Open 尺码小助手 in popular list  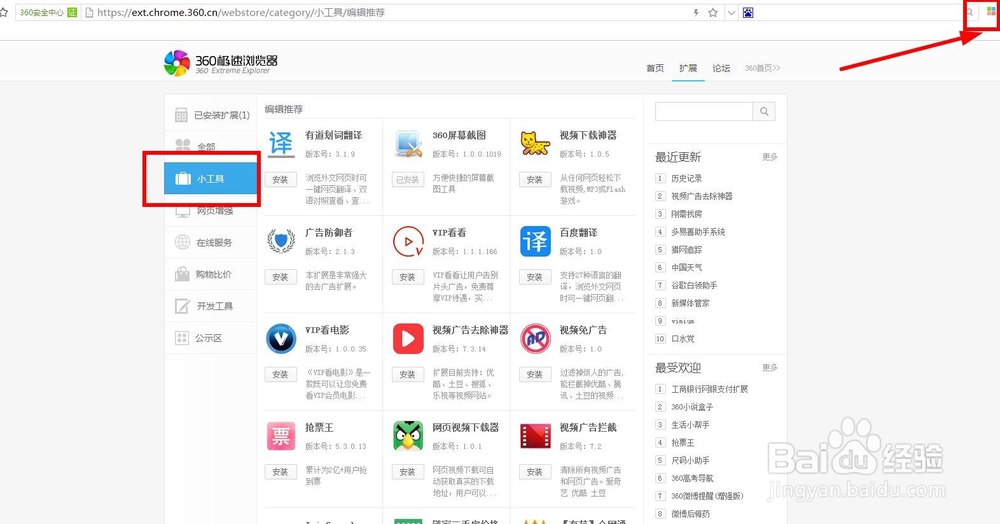click(x=690, y=460)
